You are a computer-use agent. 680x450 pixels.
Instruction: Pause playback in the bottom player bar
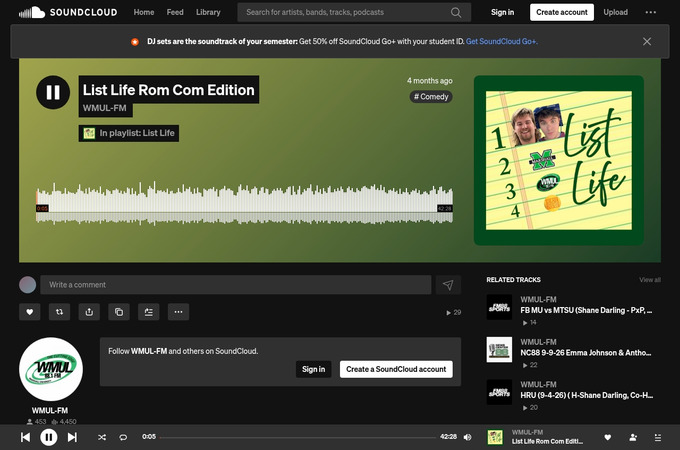click(x=49, y=437)
